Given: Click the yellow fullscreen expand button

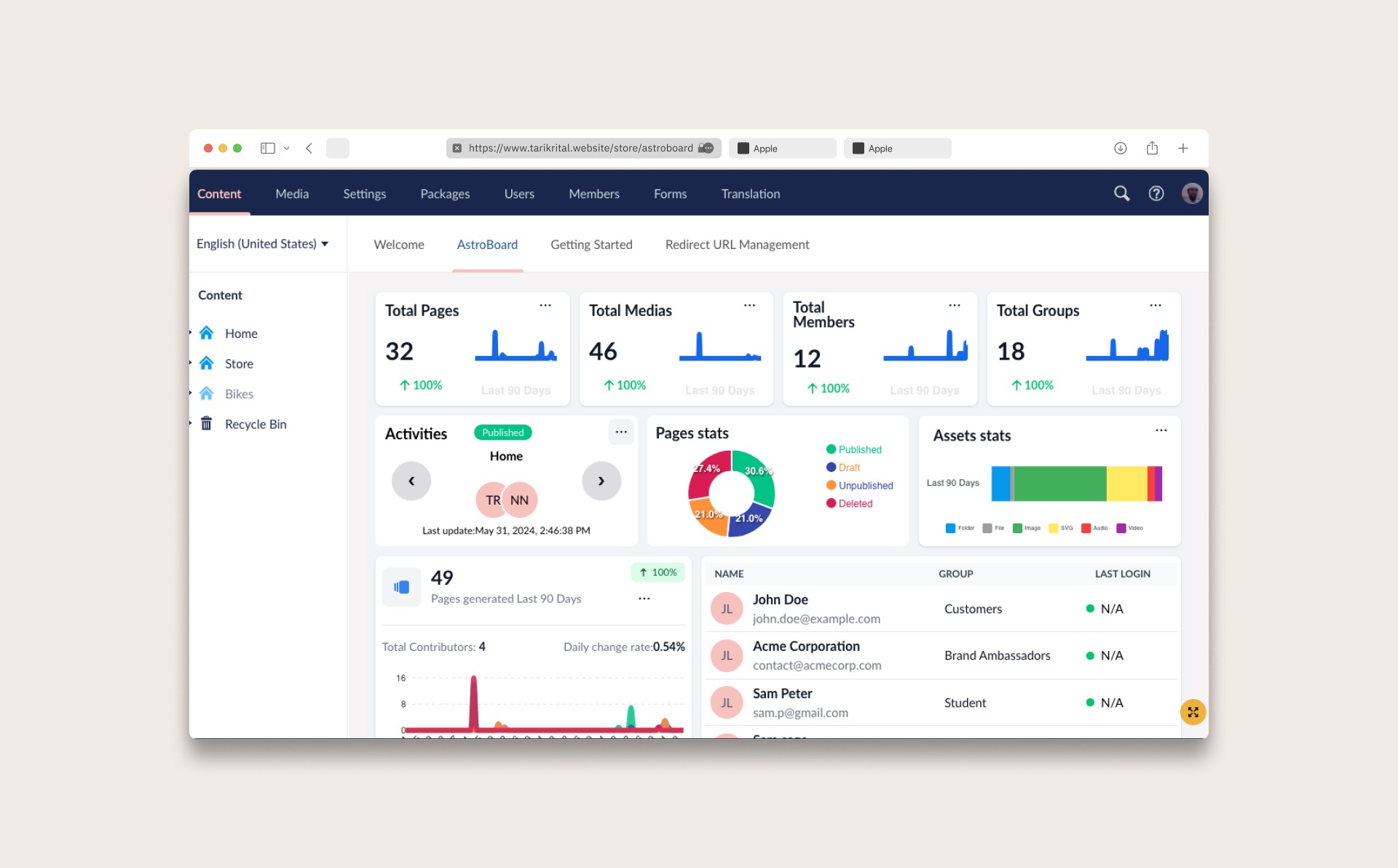Looking at the screenshot, I should [1193, 712].
